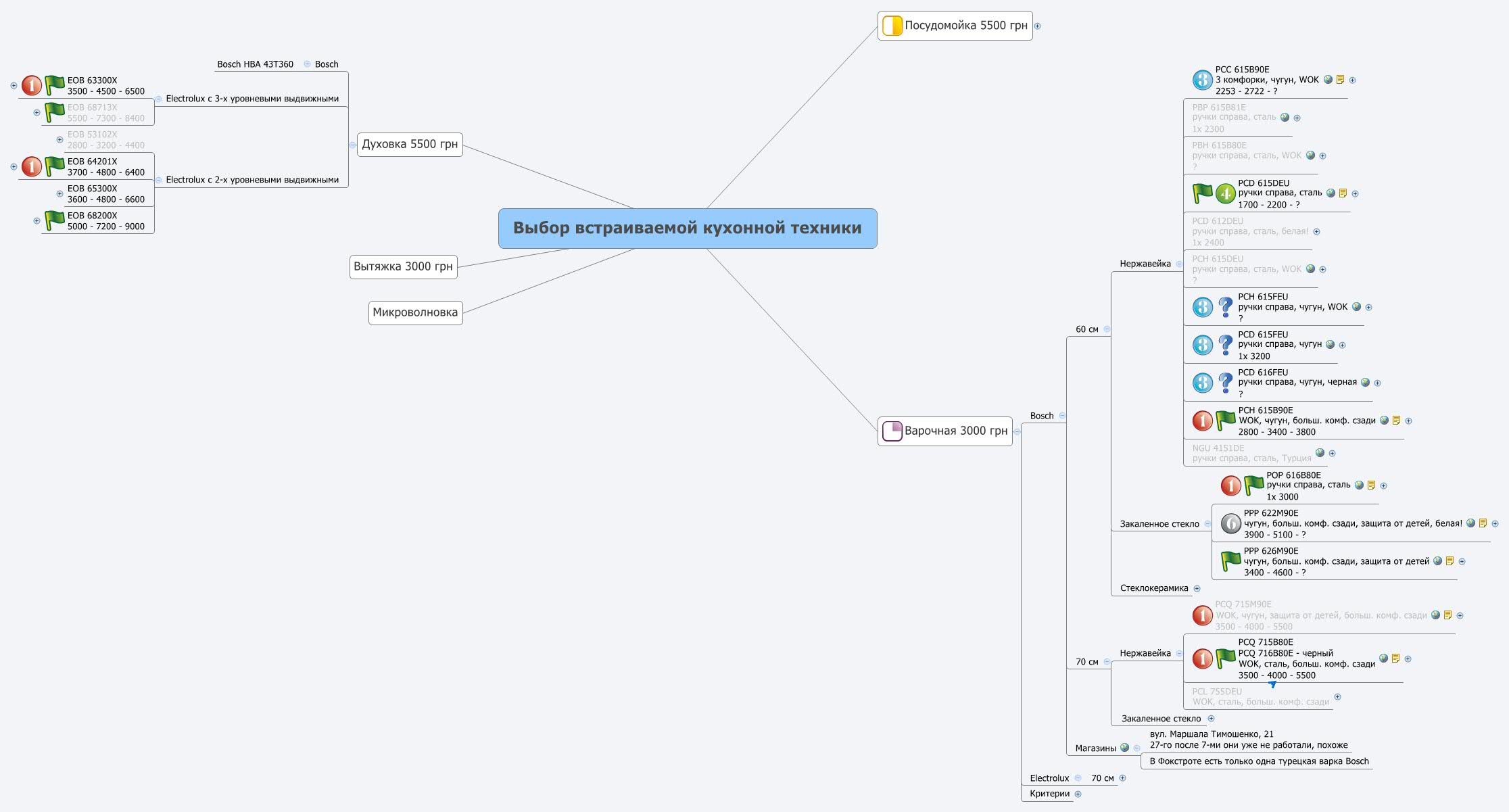Click the question mark icon on PCD 616FEU
The height and width of the screenshot is (812, 1509).
pos(1225,383)
